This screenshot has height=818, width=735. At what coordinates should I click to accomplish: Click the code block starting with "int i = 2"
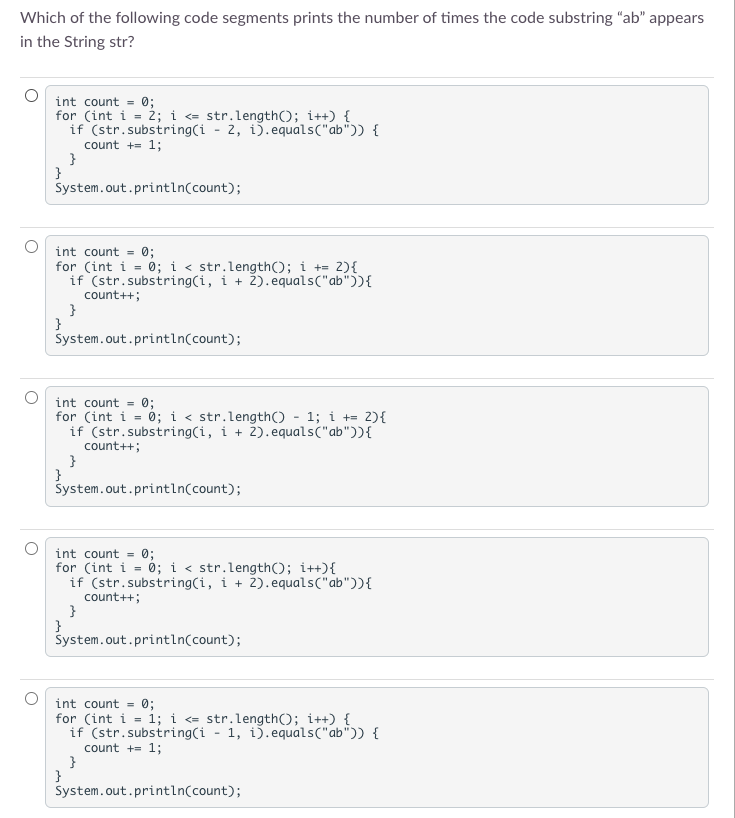point(376,144)
